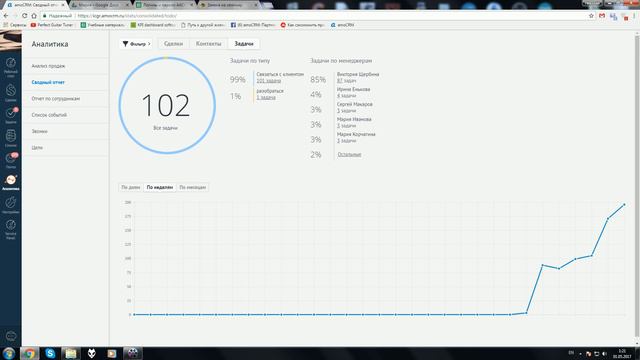Open task count link under Мария Корчагина
640x360 pixels.
pyautogui.click(x=346, y=141)
